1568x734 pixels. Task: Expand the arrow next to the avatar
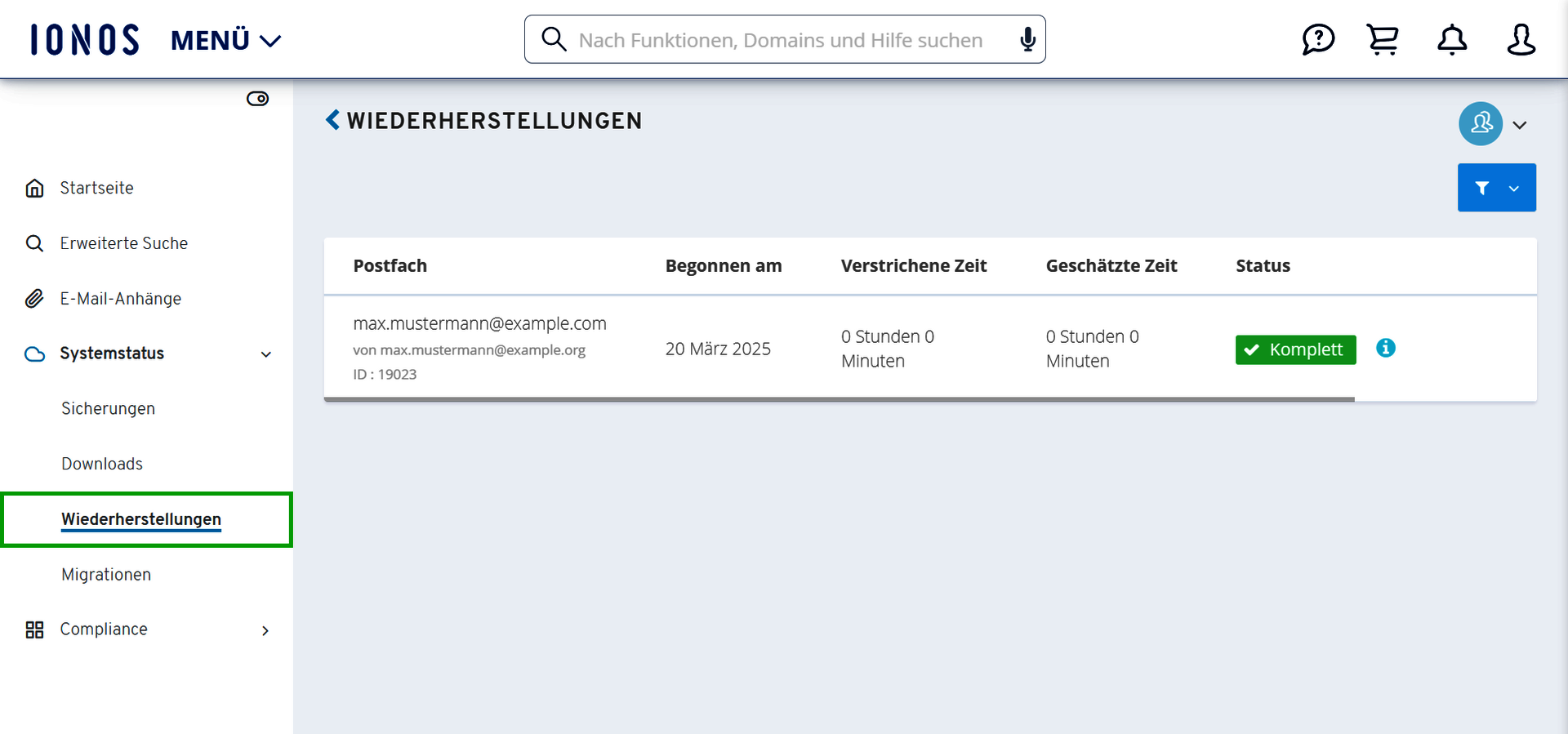1520,125
